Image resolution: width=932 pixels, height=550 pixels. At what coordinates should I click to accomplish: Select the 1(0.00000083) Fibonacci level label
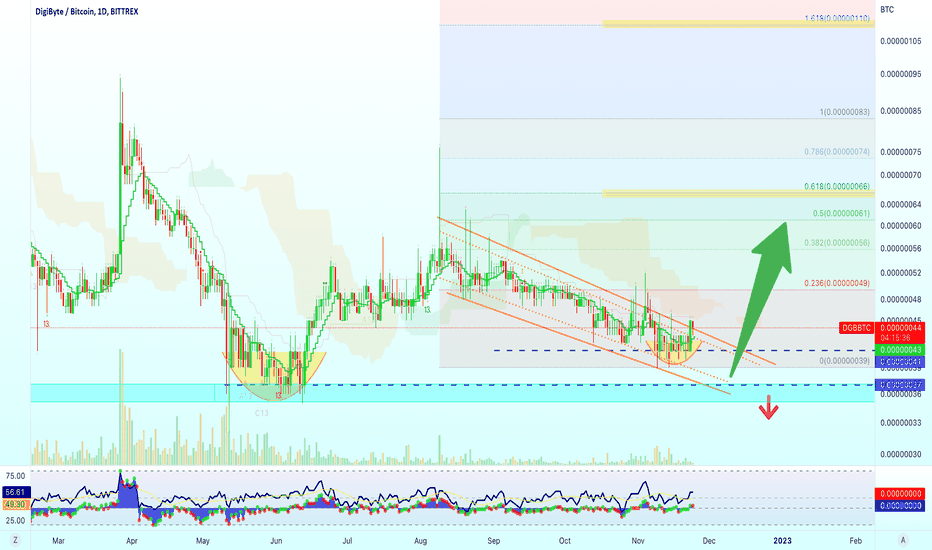point(845,112)
